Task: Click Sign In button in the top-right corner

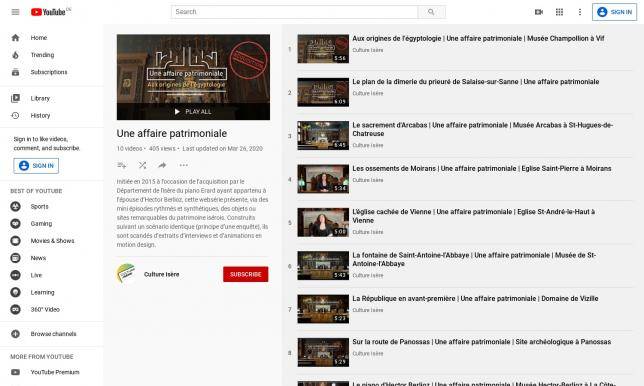Action: [614, 12]
